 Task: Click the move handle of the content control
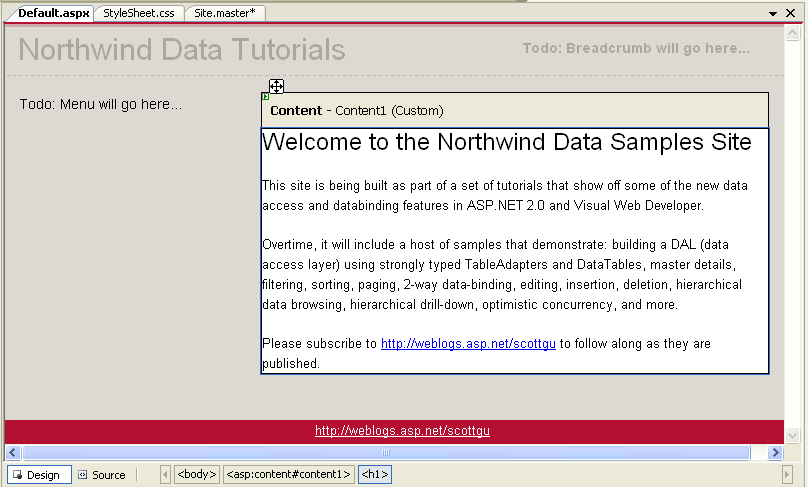click(x=276, y=86)
